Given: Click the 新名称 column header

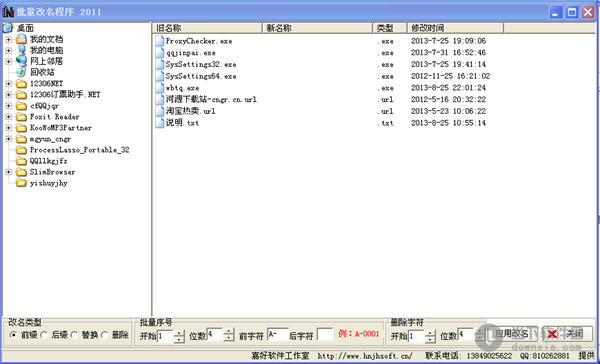Looking at the screenshot, I should [318, 28].
